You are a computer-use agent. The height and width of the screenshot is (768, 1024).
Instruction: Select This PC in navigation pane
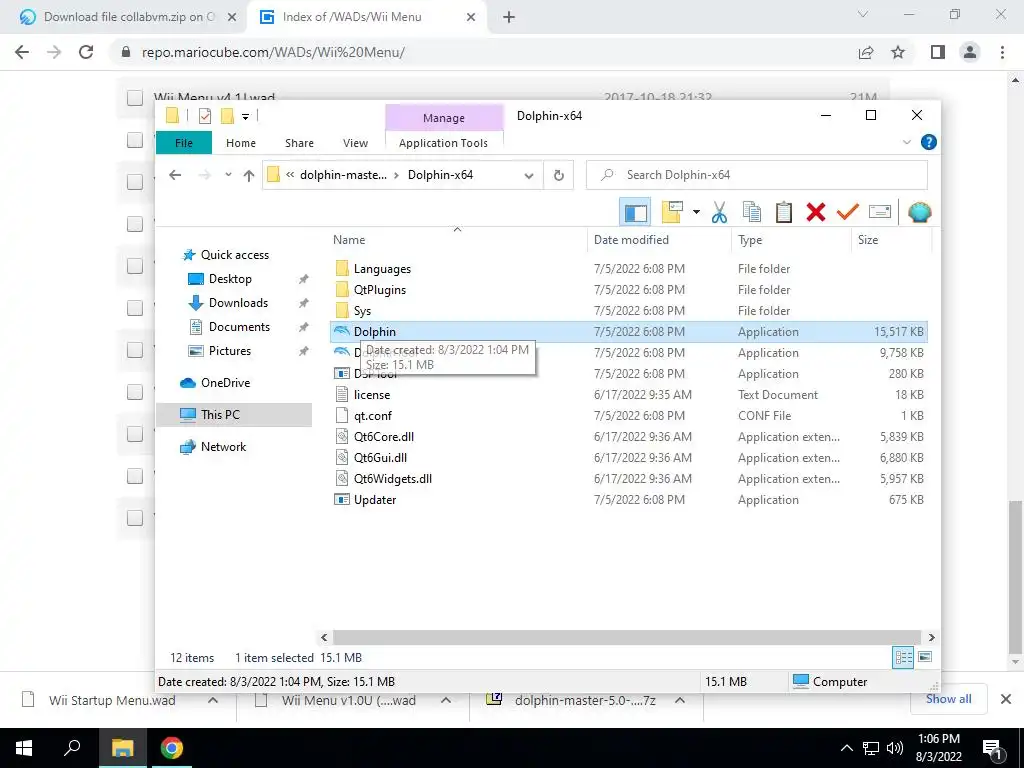click(x=220, y=415)
